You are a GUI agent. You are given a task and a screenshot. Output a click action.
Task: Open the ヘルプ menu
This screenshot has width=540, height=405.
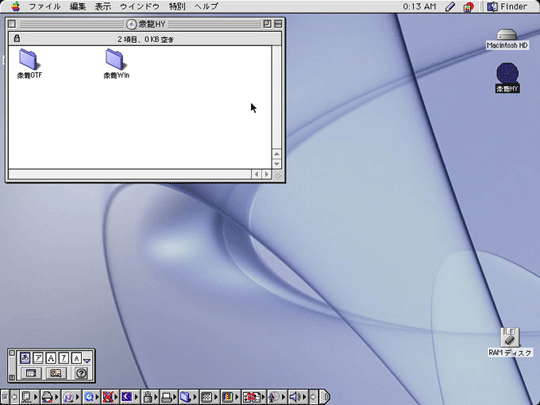point(206,7)
